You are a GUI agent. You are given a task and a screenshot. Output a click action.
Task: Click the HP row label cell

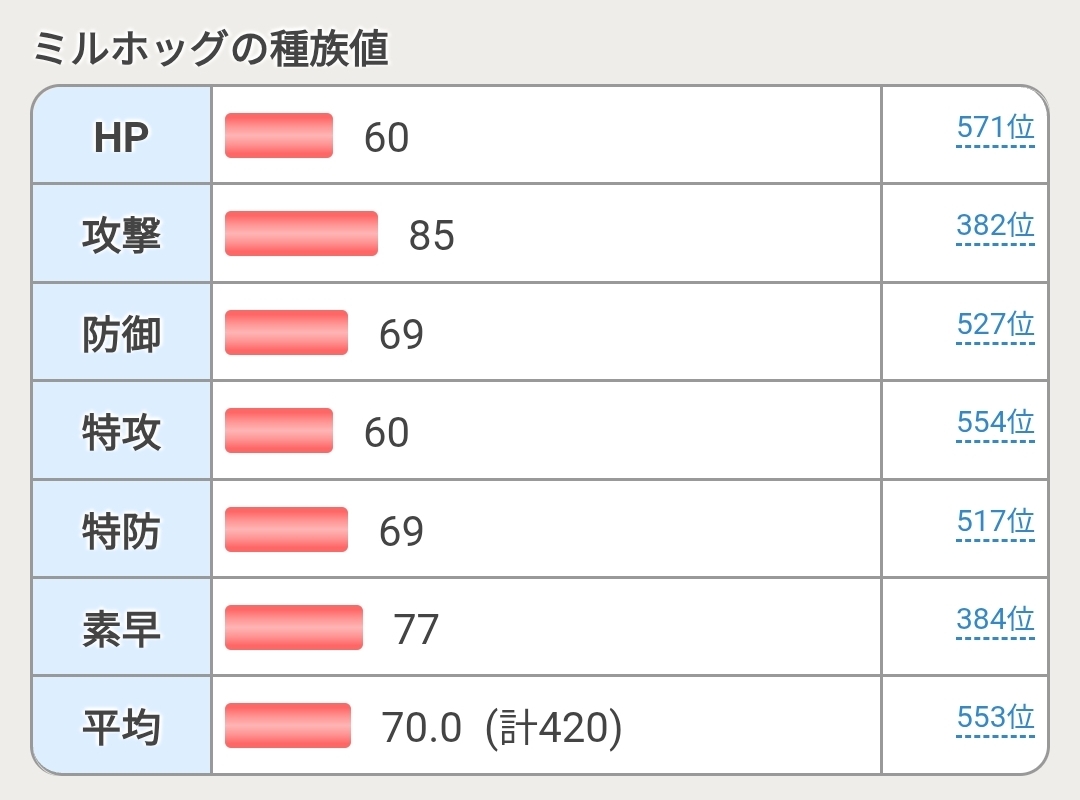[x=121, y=136]
